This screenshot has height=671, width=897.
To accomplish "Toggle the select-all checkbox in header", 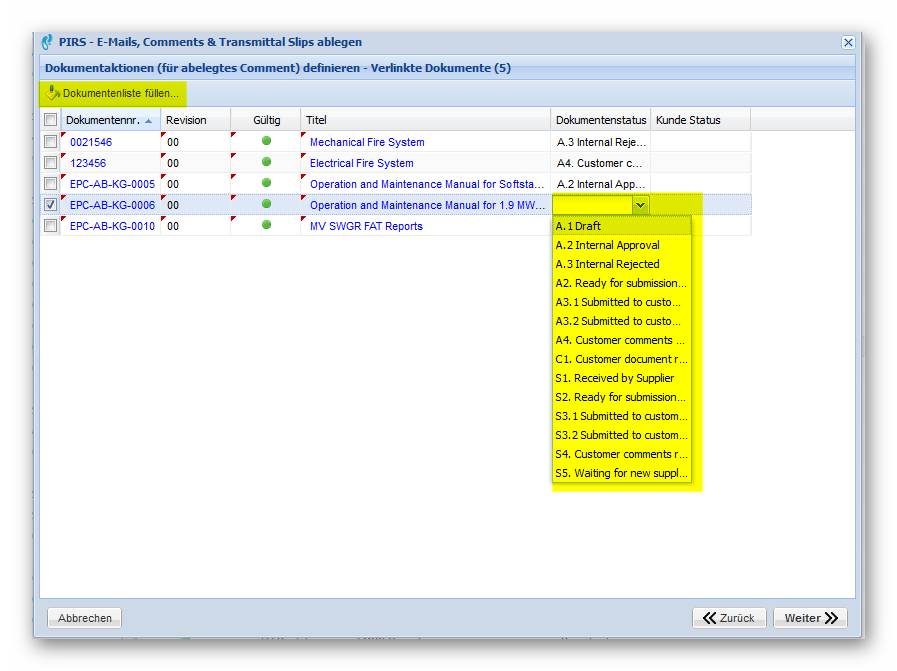I will [x=50, y=120].
